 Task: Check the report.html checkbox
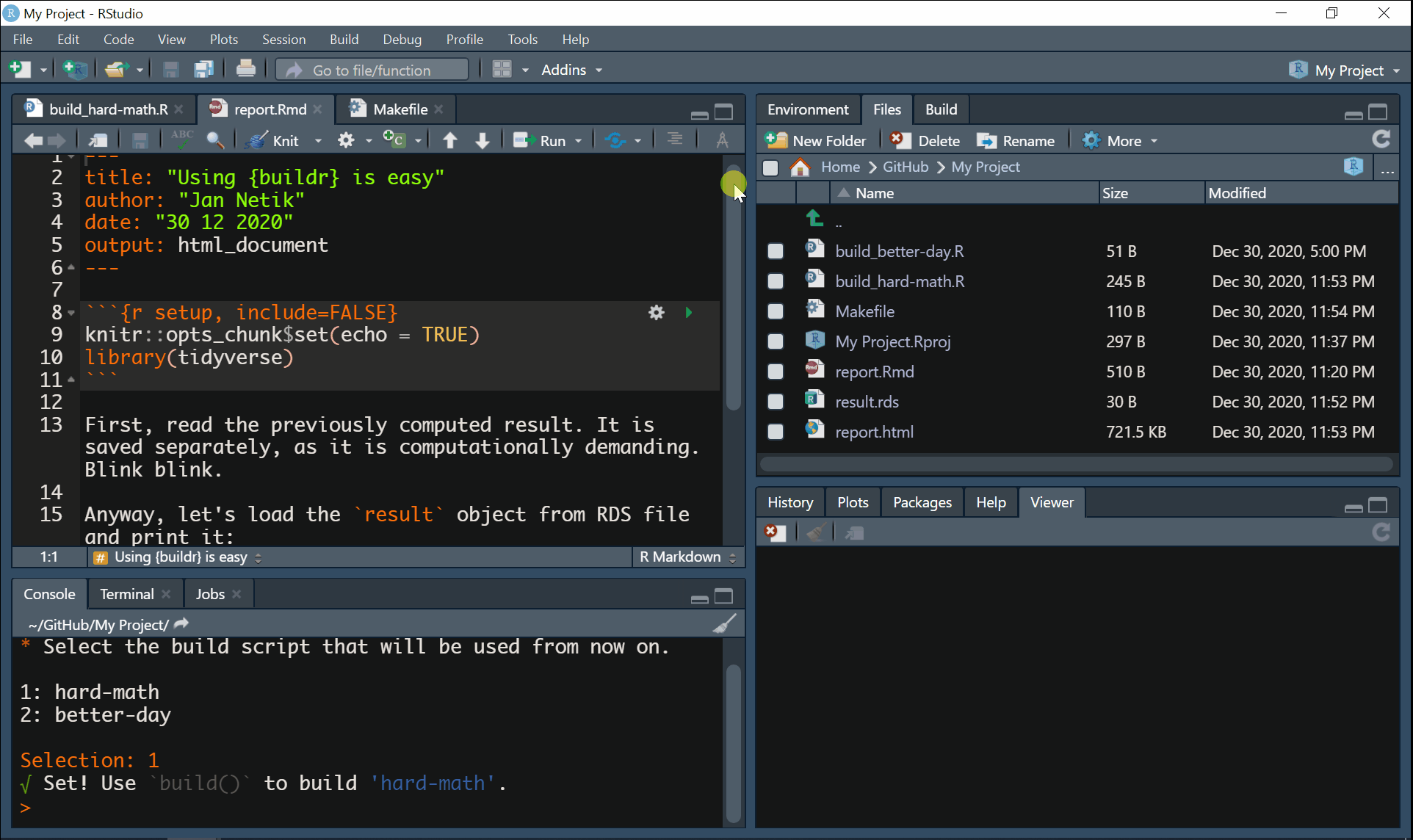tap(776, 432)
